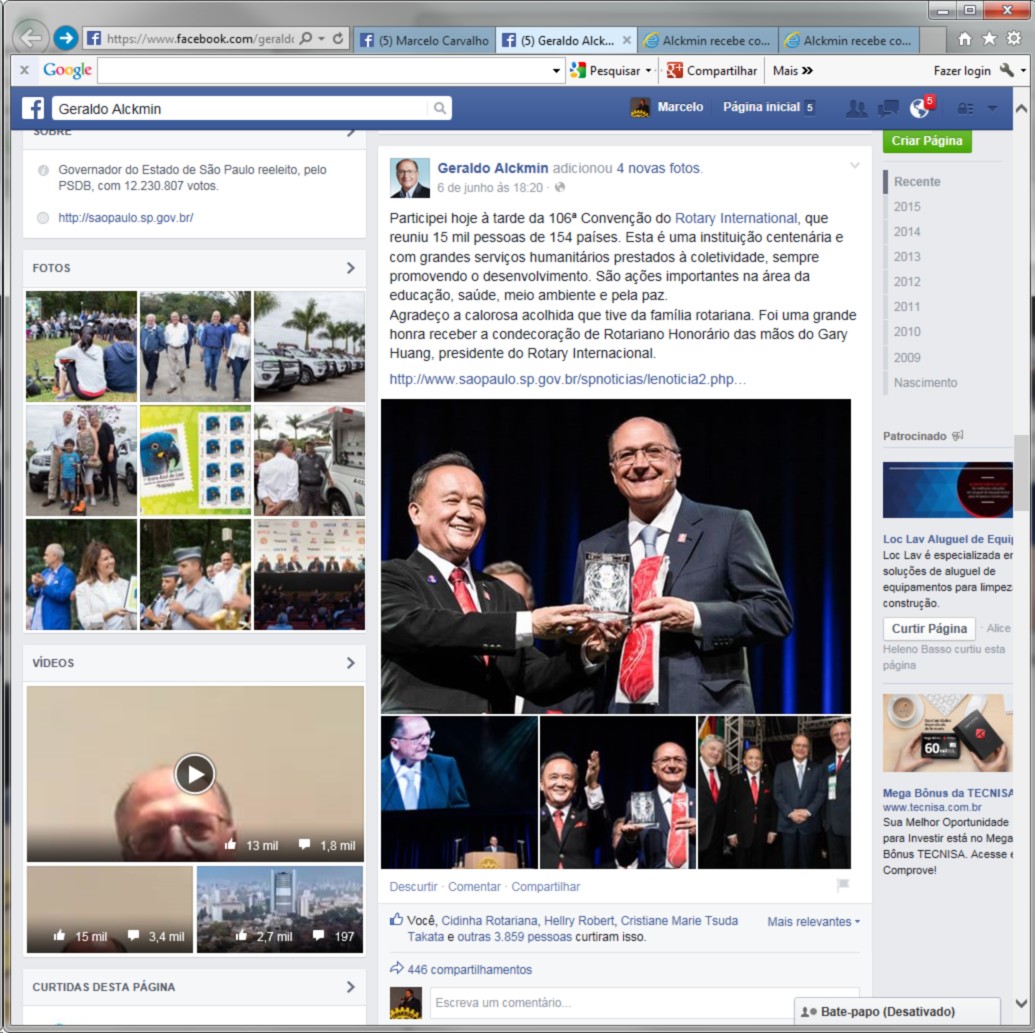Click the Criar Página button

(x=927, y=141)
